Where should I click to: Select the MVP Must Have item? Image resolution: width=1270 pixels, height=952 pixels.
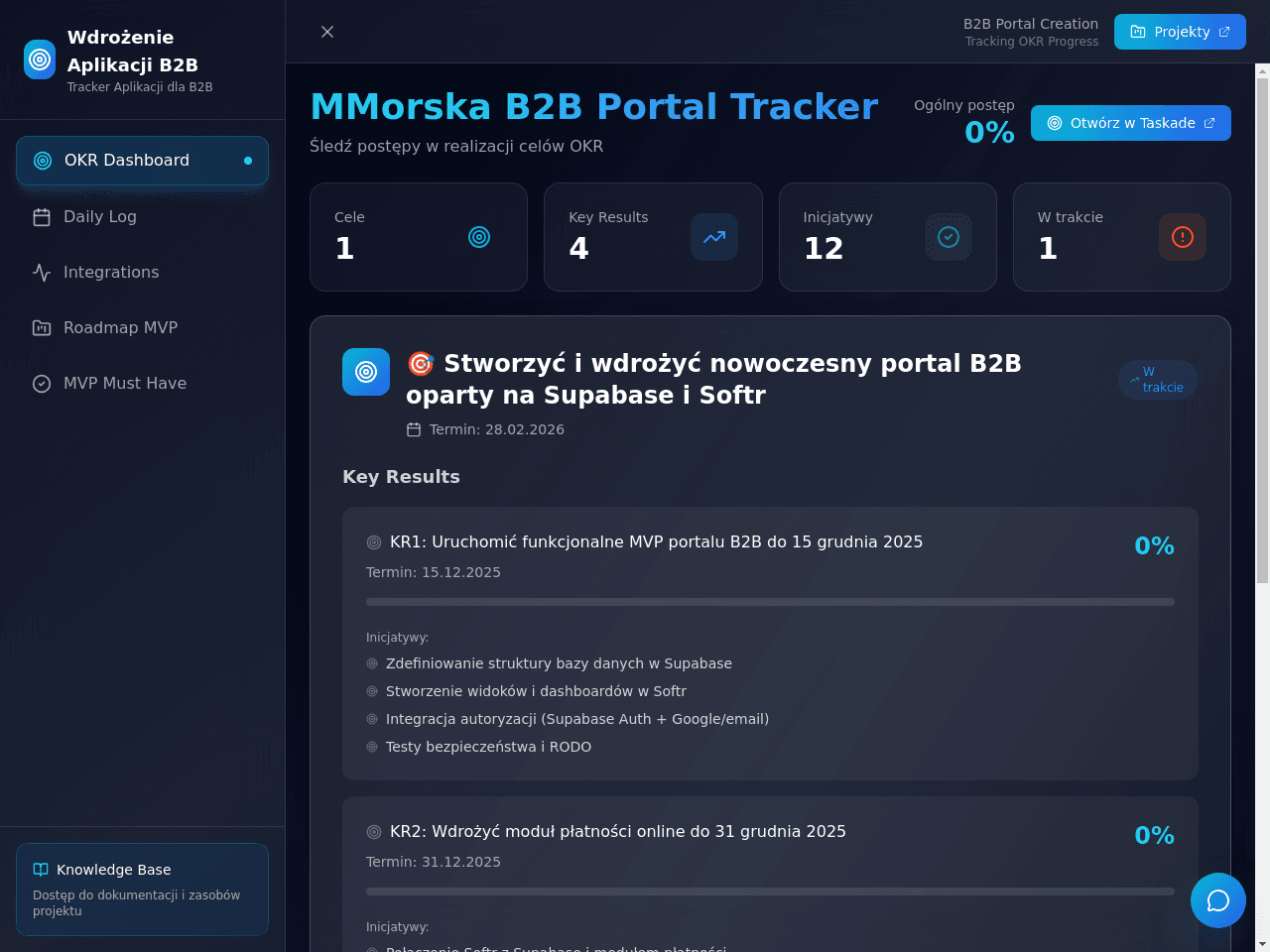click(x=142, y=383)
